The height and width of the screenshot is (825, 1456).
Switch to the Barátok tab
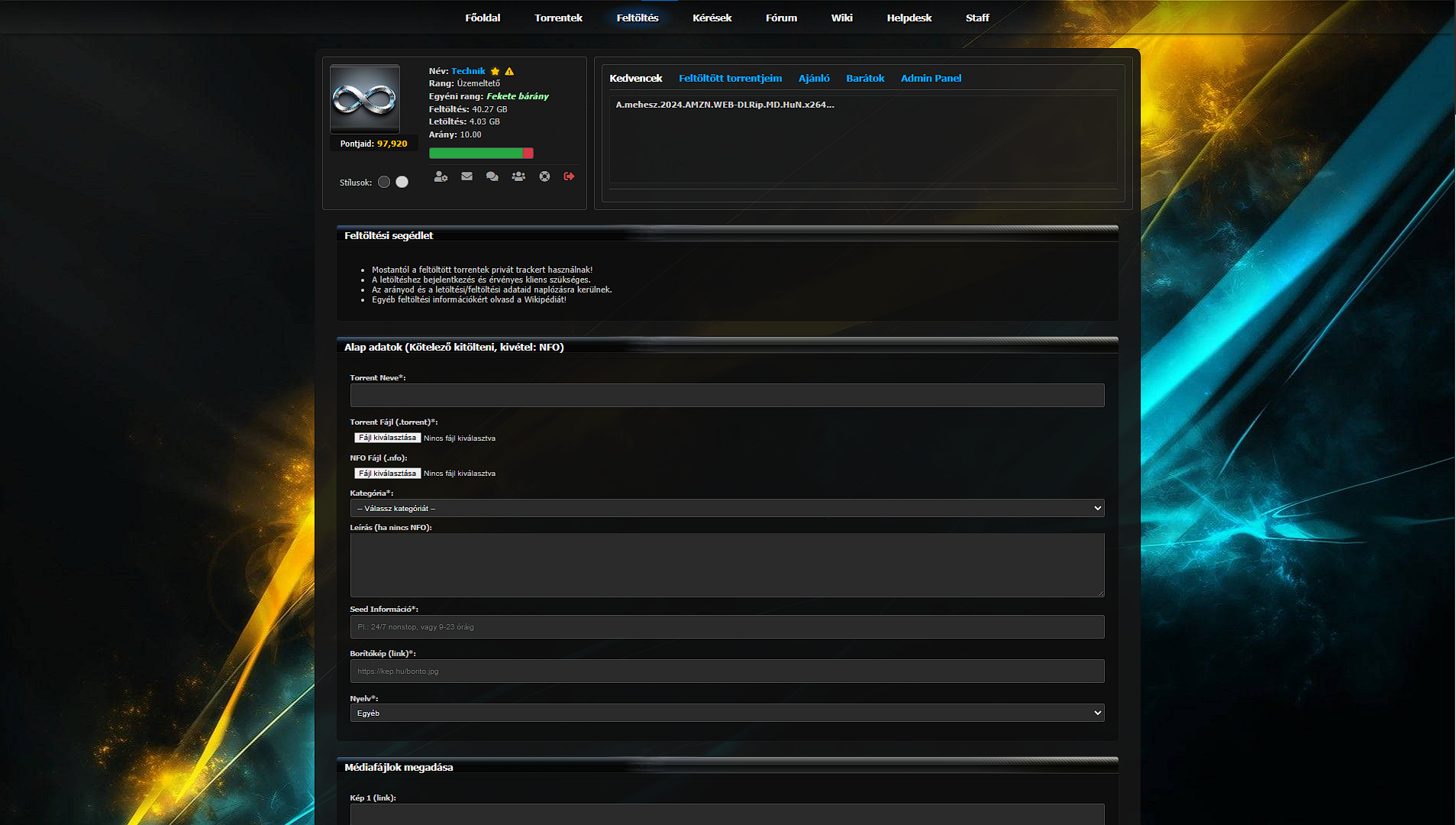click(x=865, y=78)
